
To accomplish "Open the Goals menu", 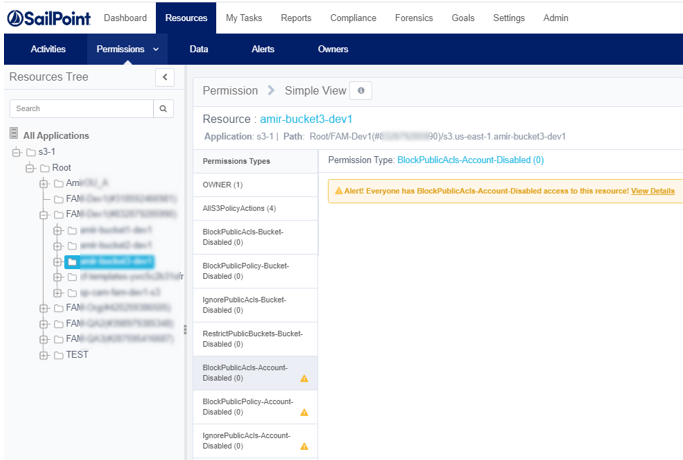I will pyautogui.click(x=463, y=18).
